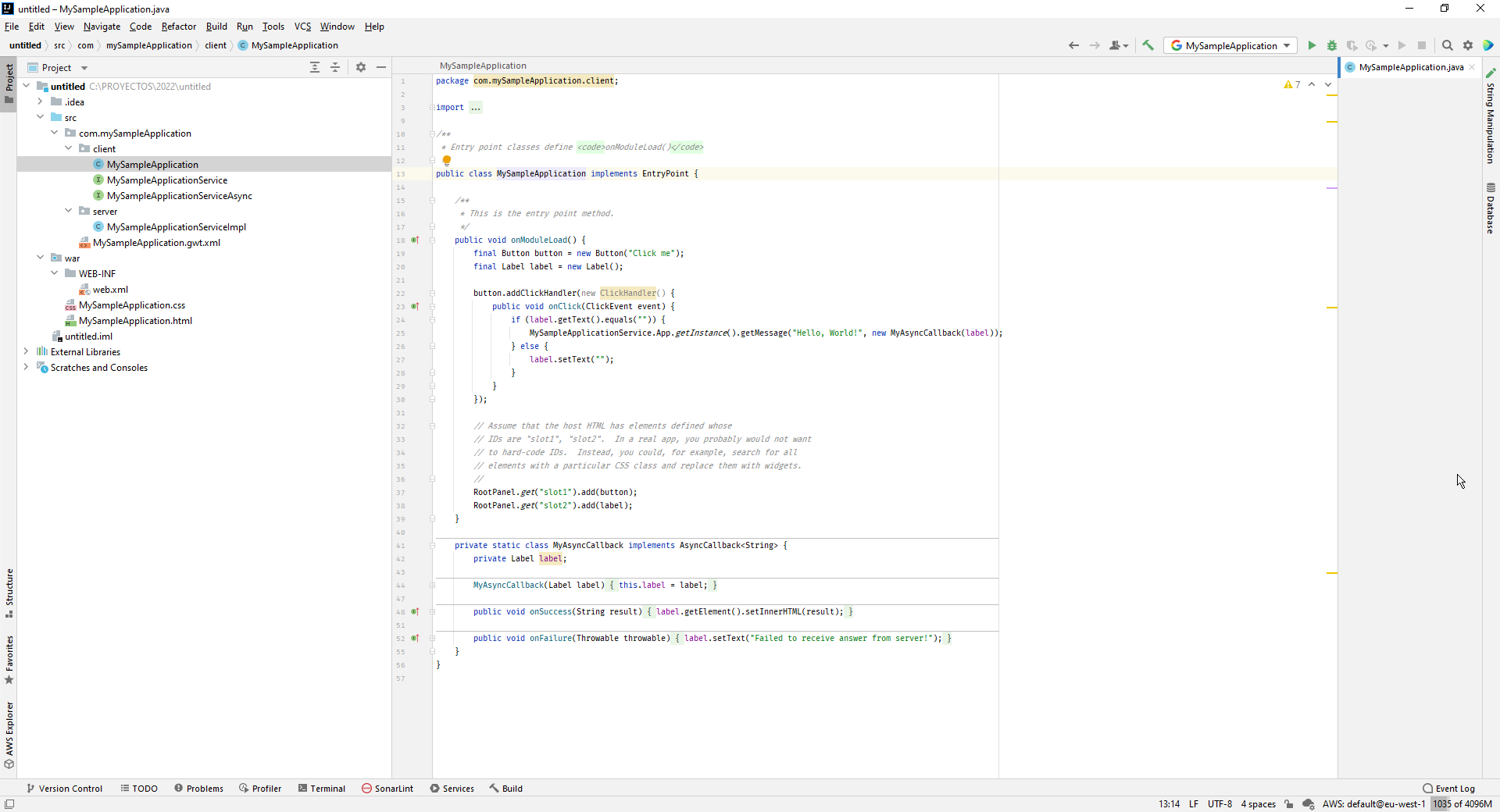1500x812 pixels.
Task: Hide the Project tool window
Action: [381, 68]
